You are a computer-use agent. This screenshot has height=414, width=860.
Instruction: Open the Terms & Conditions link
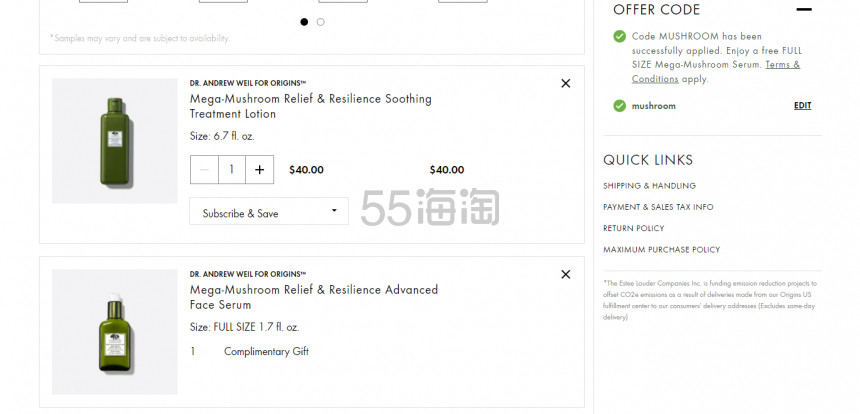716,72
